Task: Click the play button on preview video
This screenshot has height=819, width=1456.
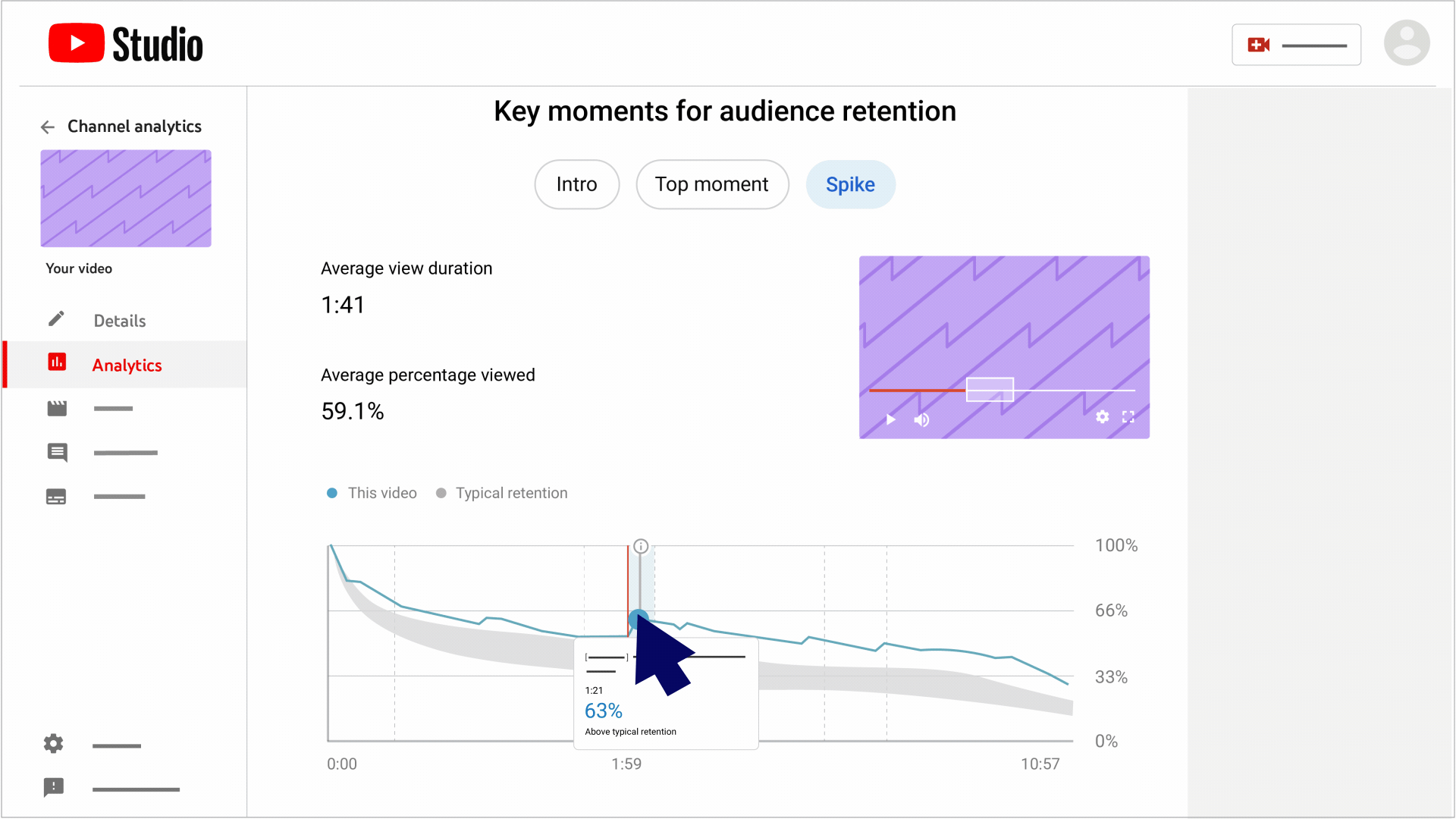Action: (x=891, y=418)
